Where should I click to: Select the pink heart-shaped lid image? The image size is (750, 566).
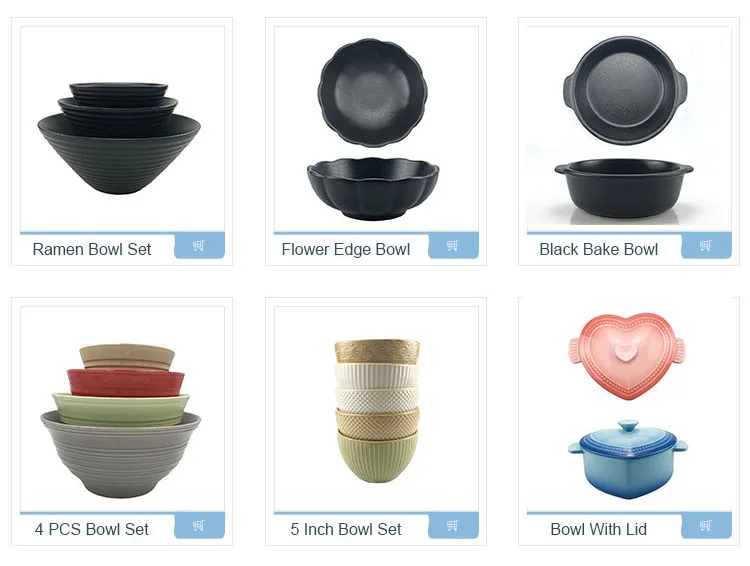click(x=627, y=356)
